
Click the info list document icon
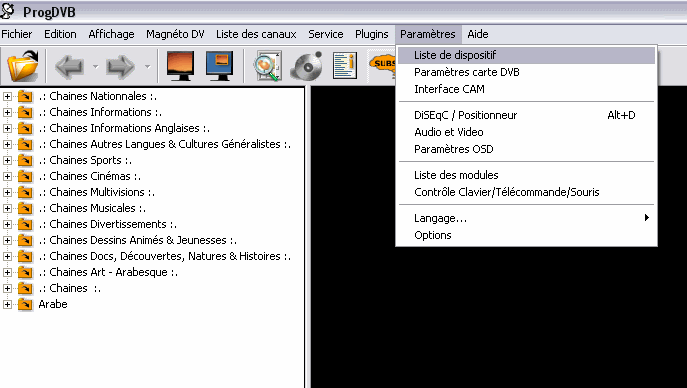click(x=344, y=66)
